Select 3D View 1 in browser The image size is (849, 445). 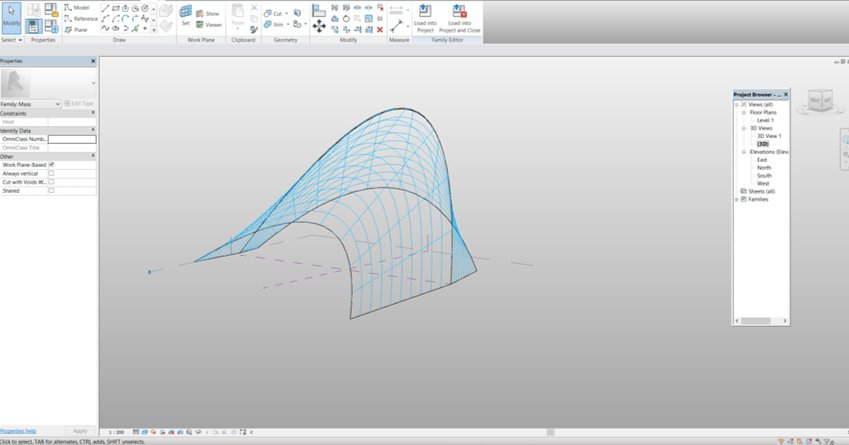point(769,136)
